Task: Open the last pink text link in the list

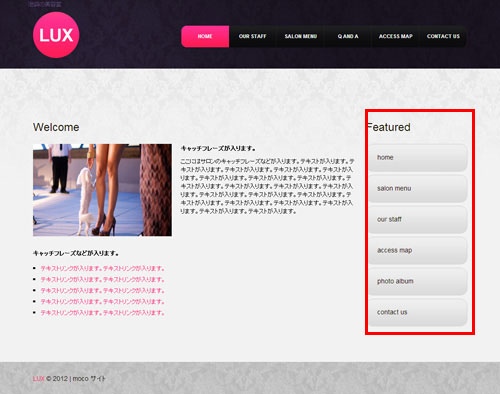Action: (x=102, y=313)
